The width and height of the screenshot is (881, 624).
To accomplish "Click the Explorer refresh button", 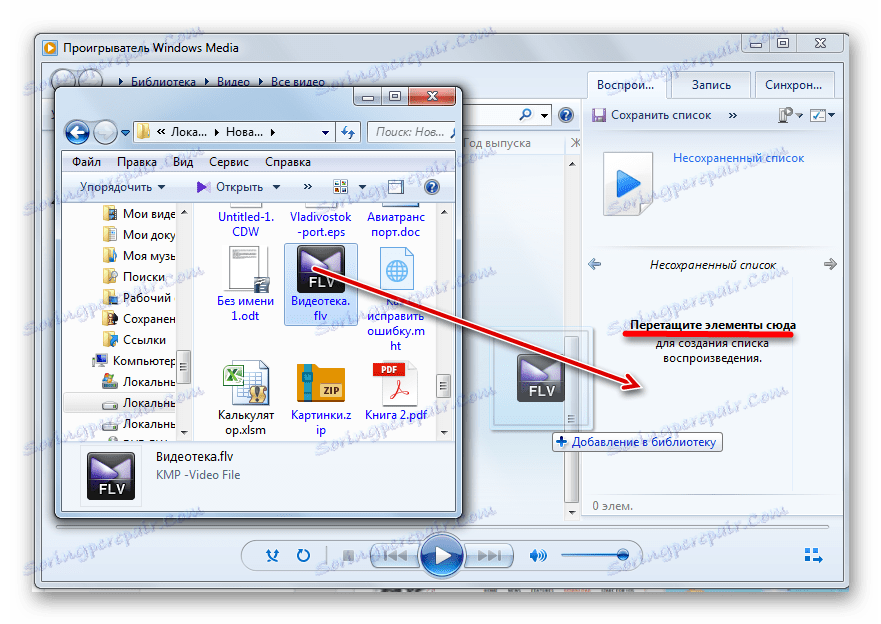I will coord(348,133).
